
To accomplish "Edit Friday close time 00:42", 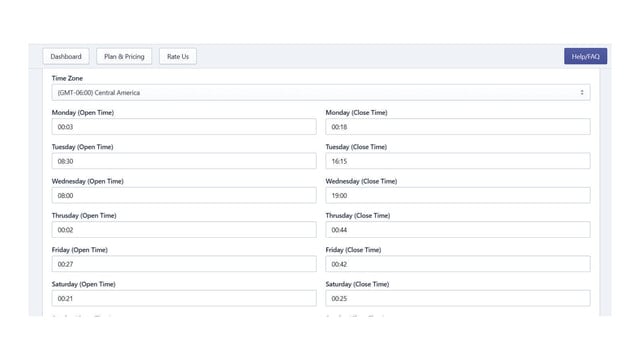I will click(458, 264).
